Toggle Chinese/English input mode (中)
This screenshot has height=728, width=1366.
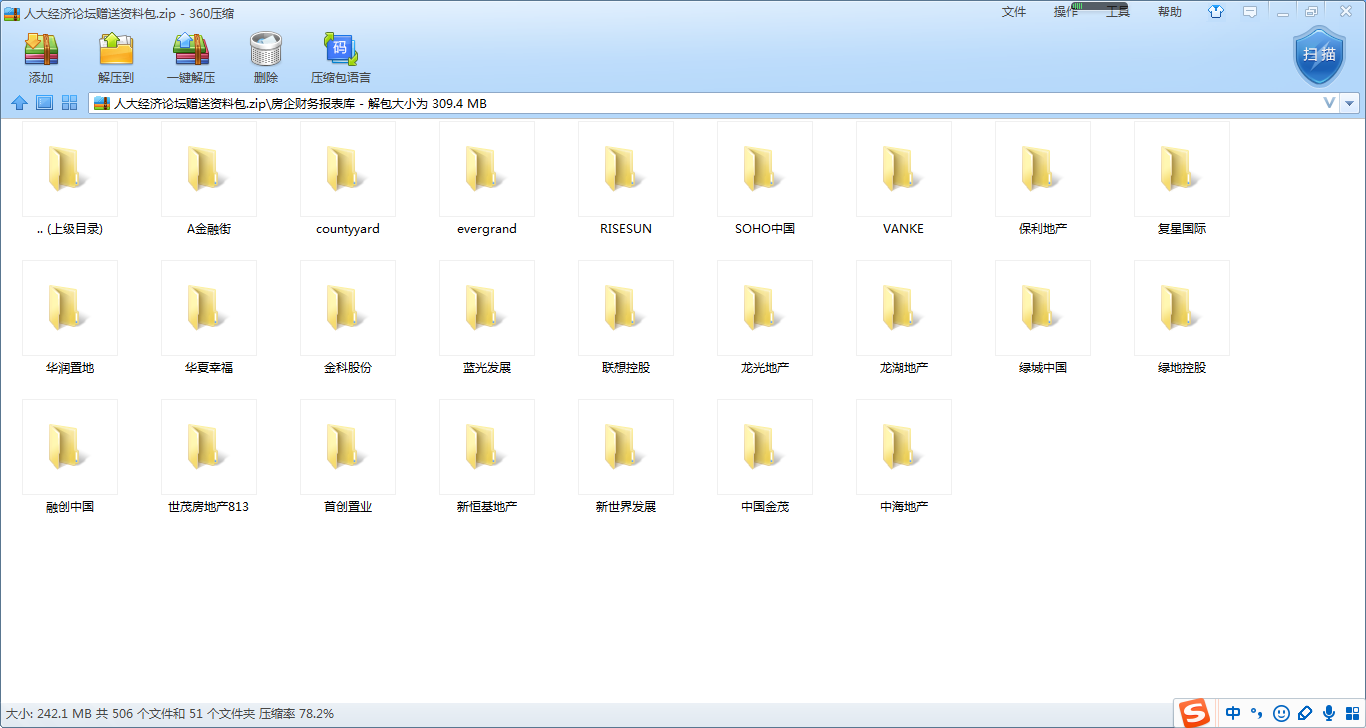point(1233,713)
